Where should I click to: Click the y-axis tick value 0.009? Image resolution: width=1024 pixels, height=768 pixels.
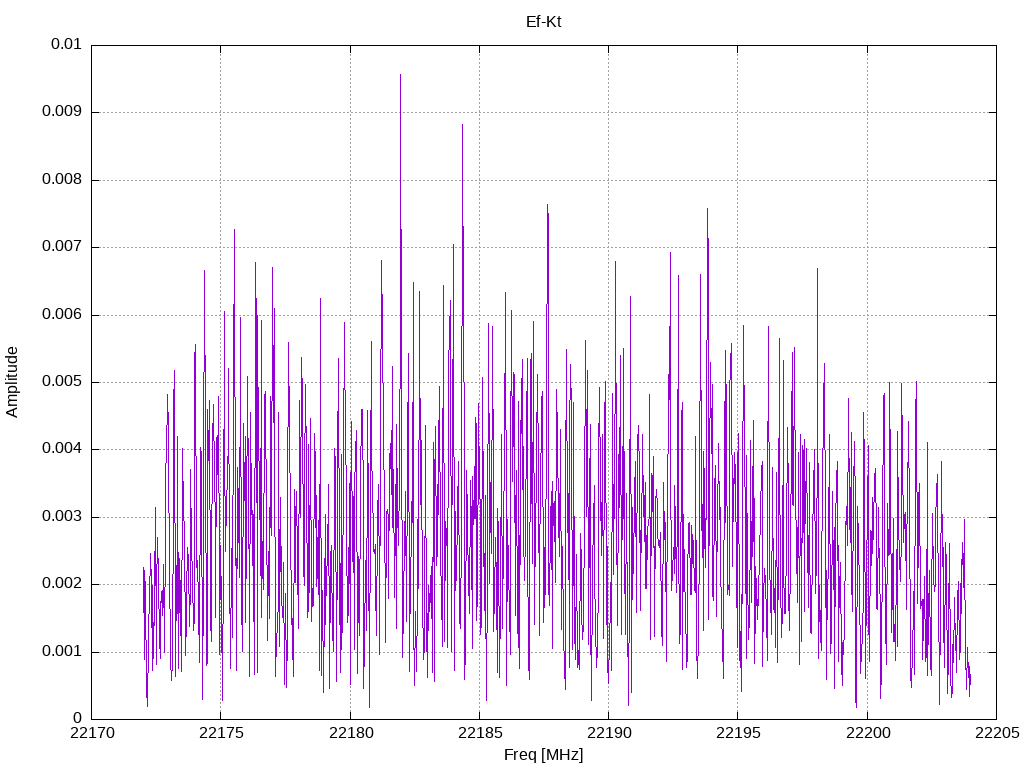(62, 112)
